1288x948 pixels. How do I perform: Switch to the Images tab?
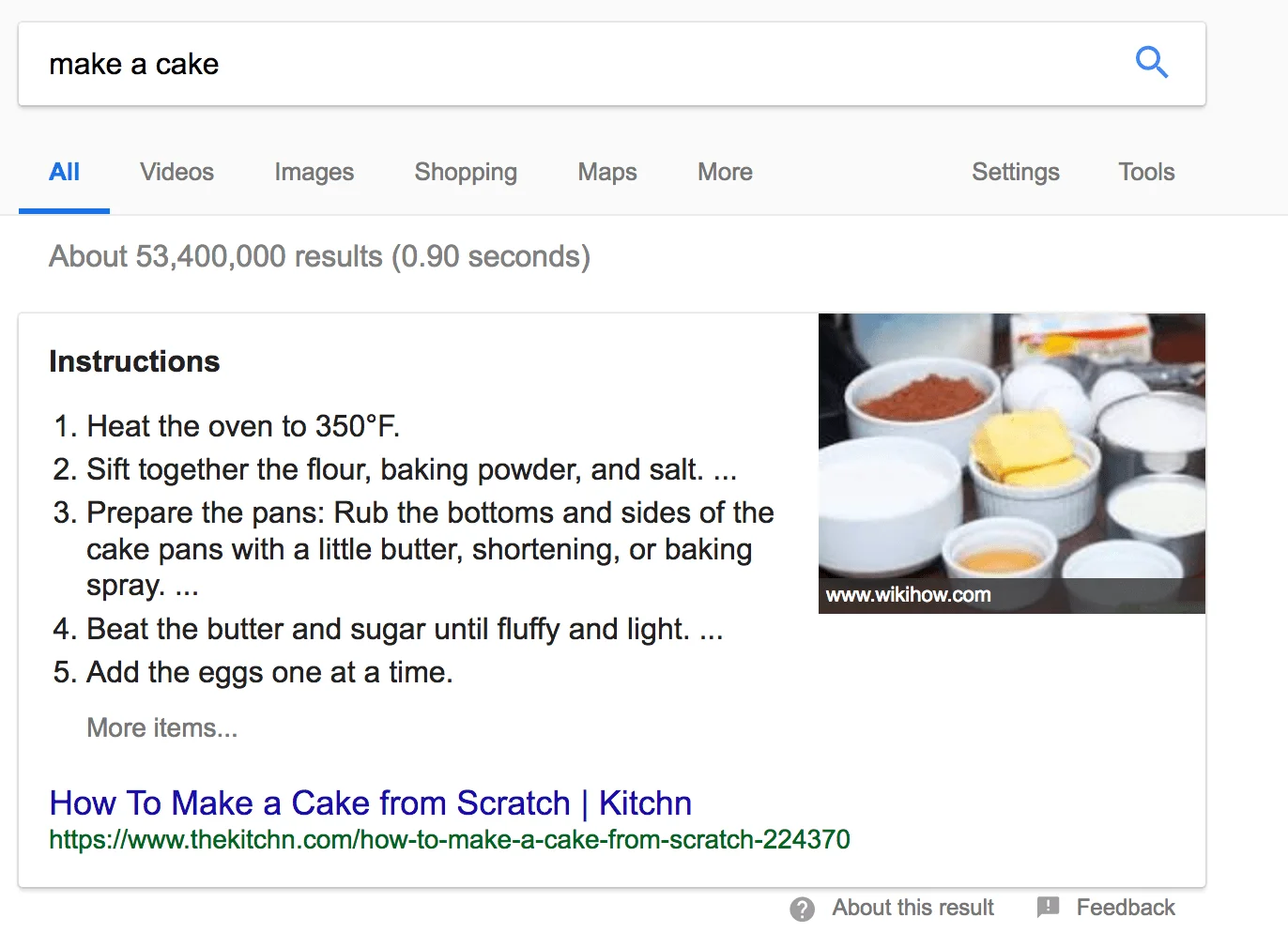click(314, 173)
